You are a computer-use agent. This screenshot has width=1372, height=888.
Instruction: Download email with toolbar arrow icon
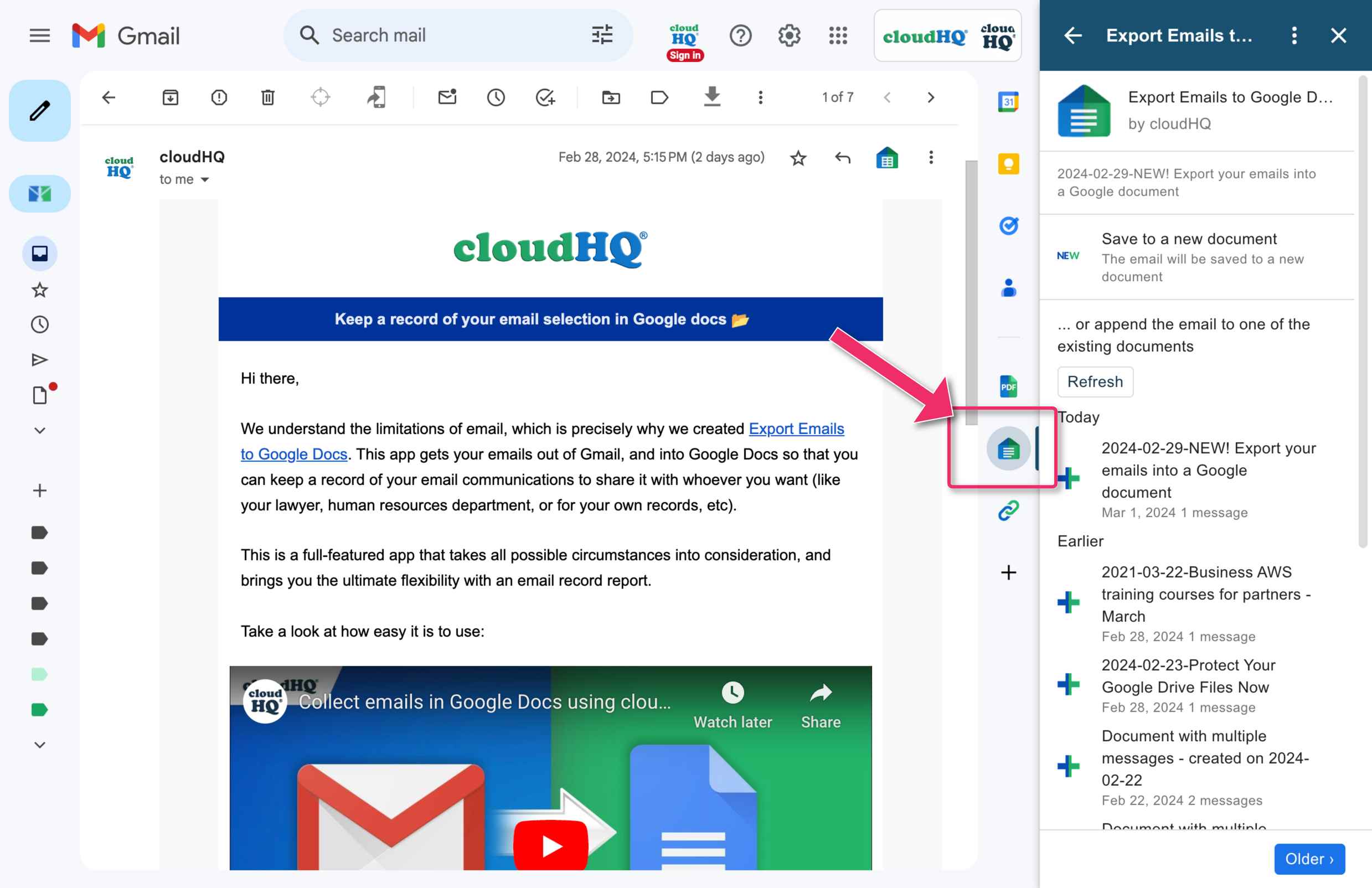(x=712, y=96)
